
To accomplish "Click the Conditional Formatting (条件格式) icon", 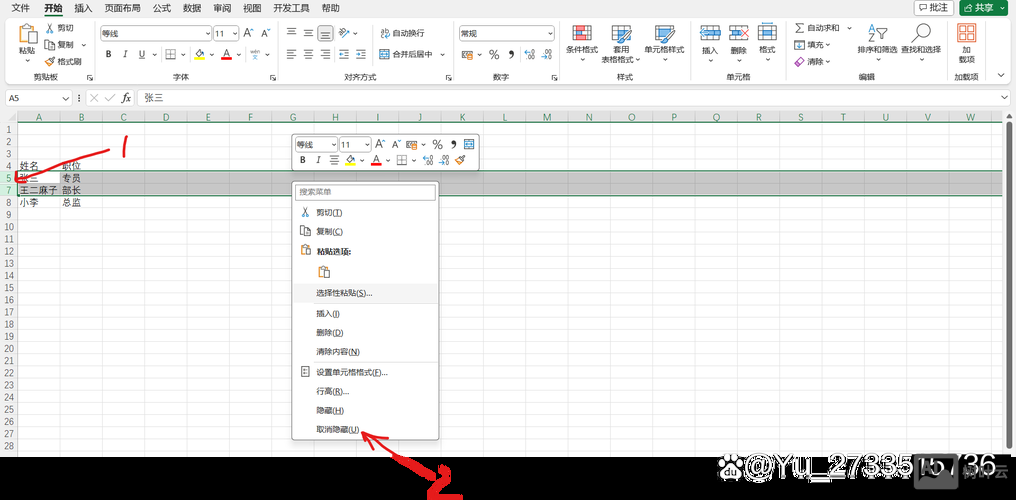I will tap(581, 36).
